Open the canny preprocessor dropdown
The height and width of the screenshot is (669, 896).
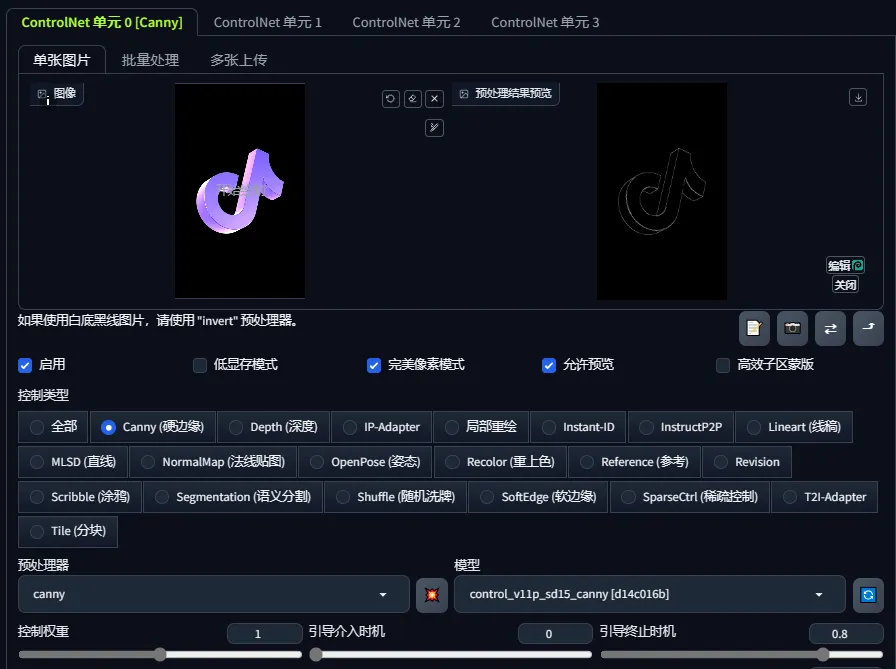click(x=213, y=594)
